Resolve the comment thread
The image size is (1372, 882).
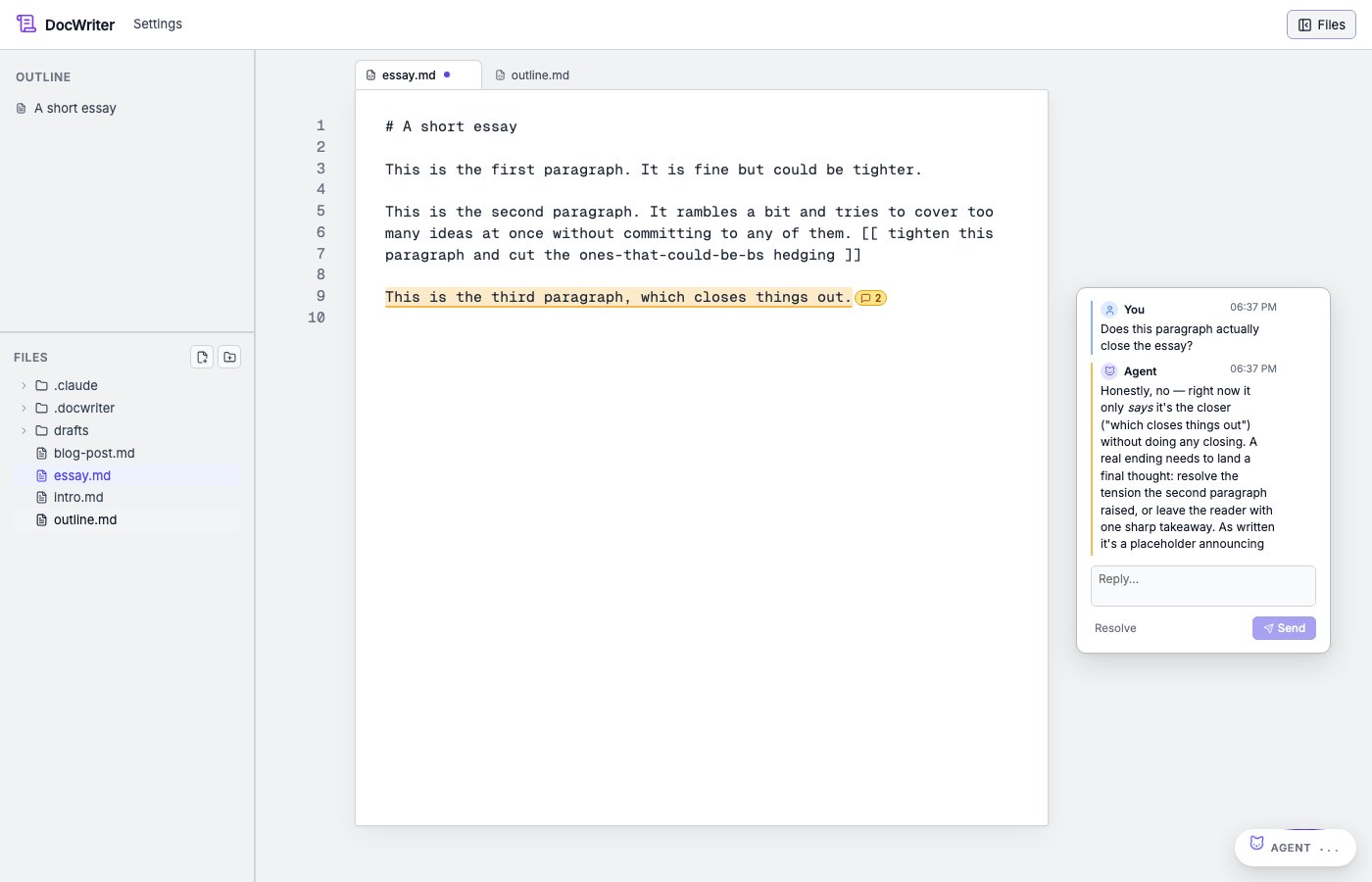[1115, 628]
